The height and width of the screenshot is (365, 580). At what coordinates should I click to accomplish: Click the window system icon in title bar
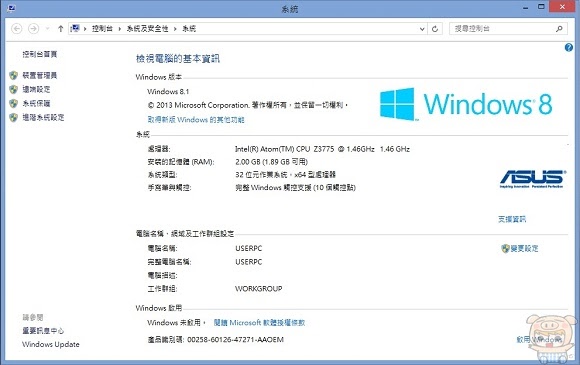pyautogui.click(x=11, y=8)
